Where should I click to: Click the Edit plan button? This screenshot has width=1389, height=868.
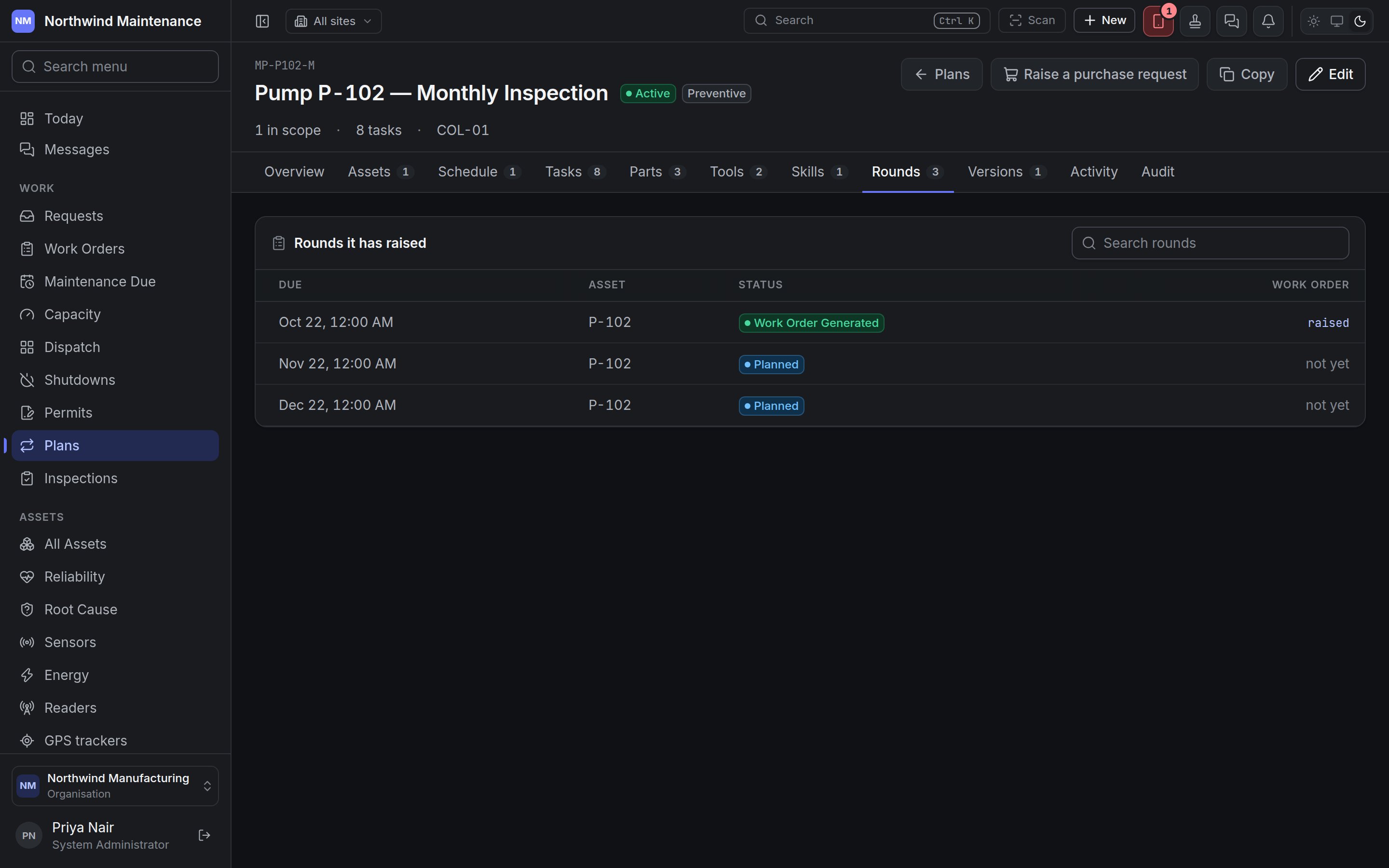pos(1331,74)
